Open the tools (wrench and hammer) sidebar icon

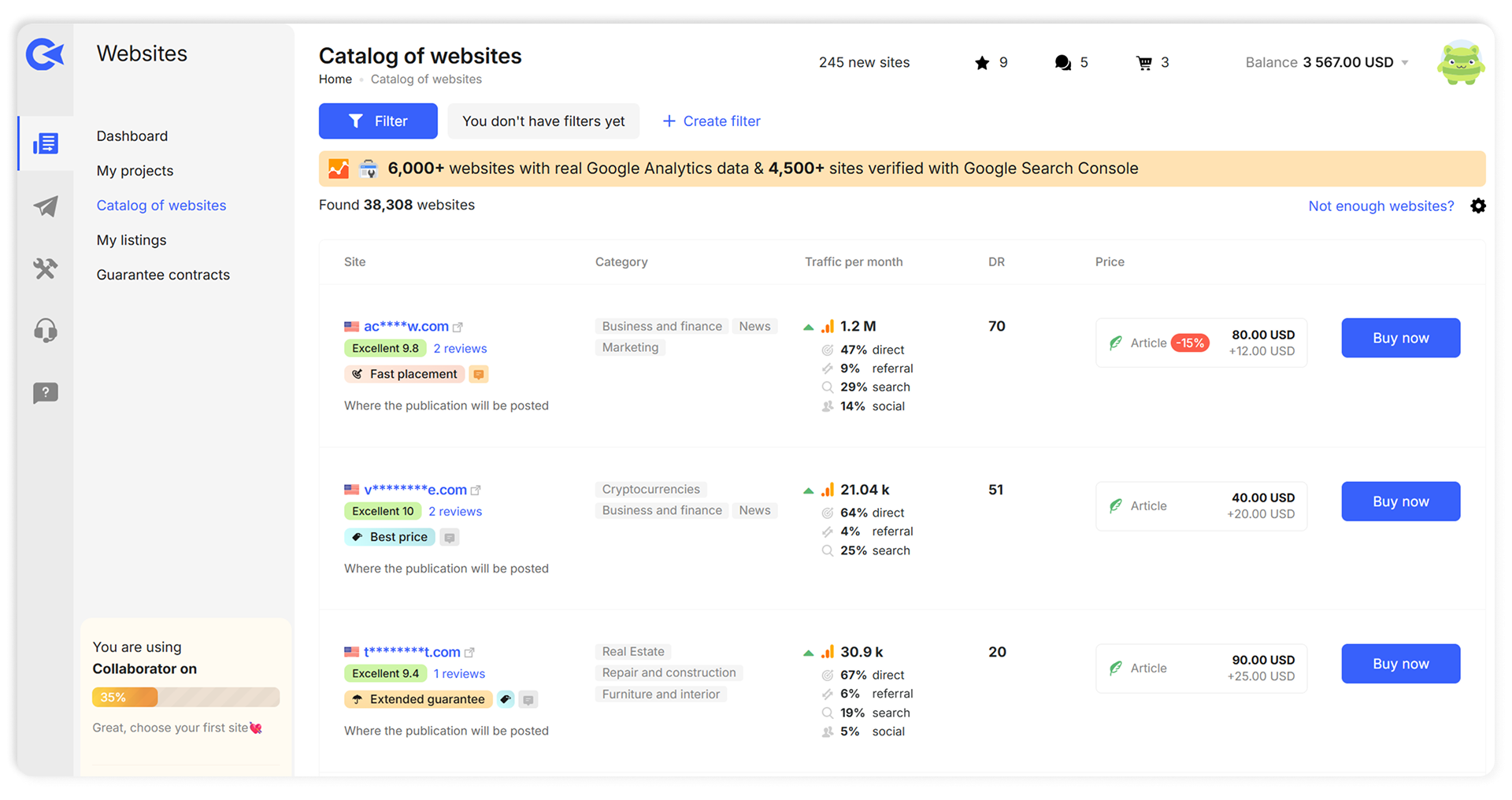pos(46,269)
